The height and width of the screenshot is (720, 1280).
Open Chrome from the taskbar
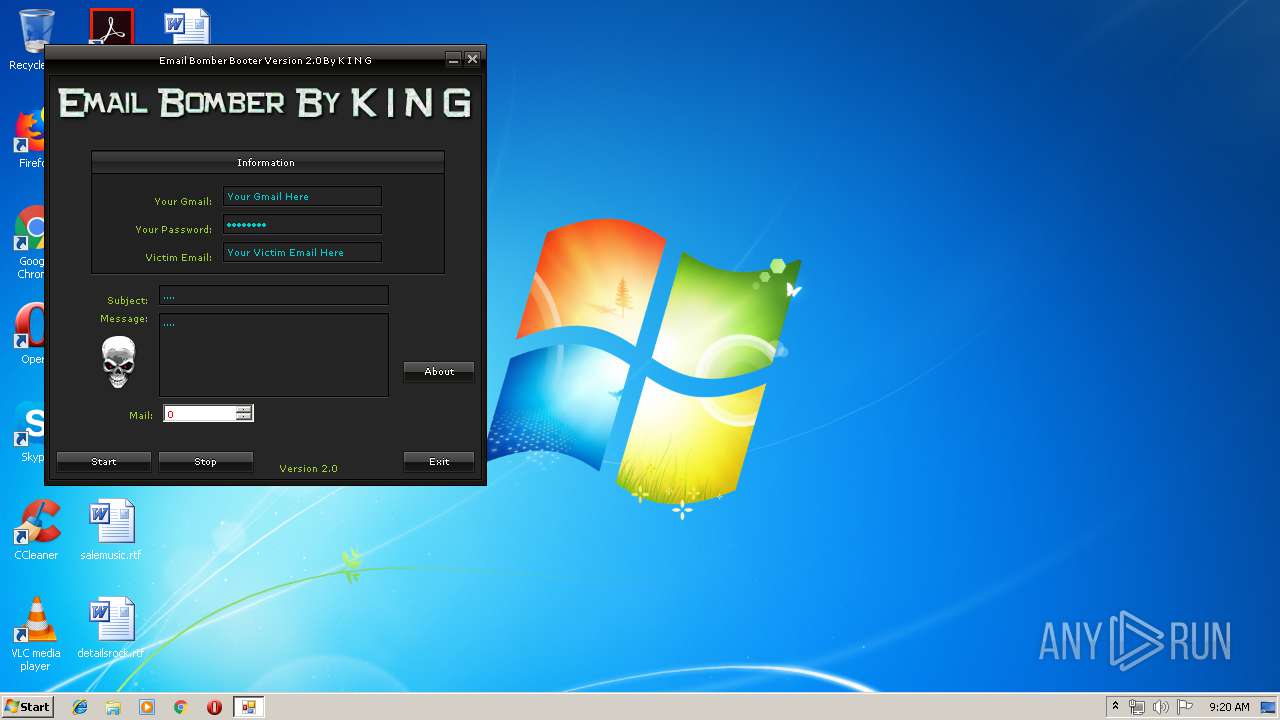click(x=181, y=707)
